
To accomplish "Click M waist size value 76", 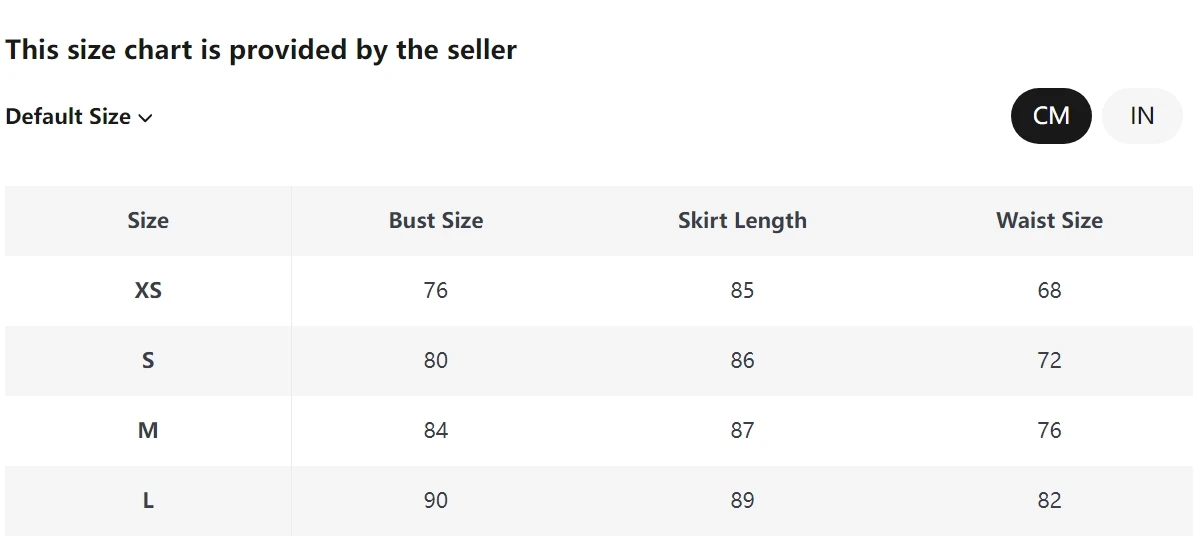I will tap(1049, 431).
